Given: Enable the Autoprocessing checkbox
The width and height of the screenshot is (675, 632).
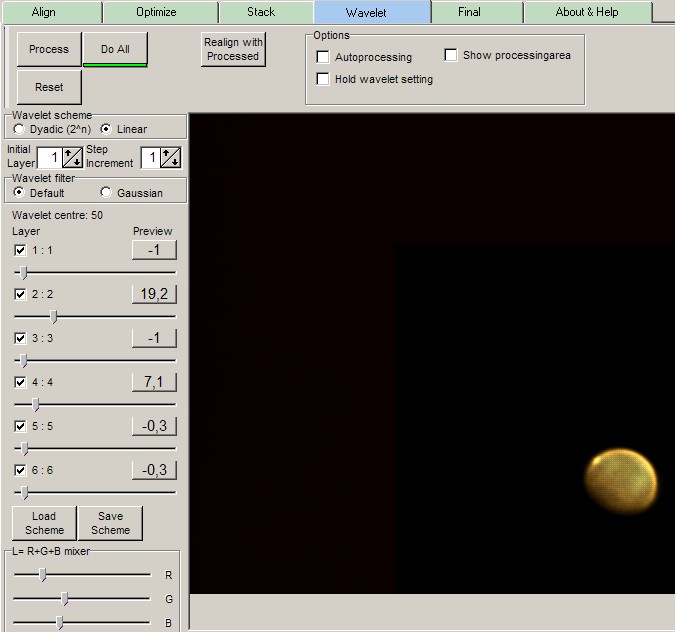Looking at the screenshot, I should click(x=323, y=58).
